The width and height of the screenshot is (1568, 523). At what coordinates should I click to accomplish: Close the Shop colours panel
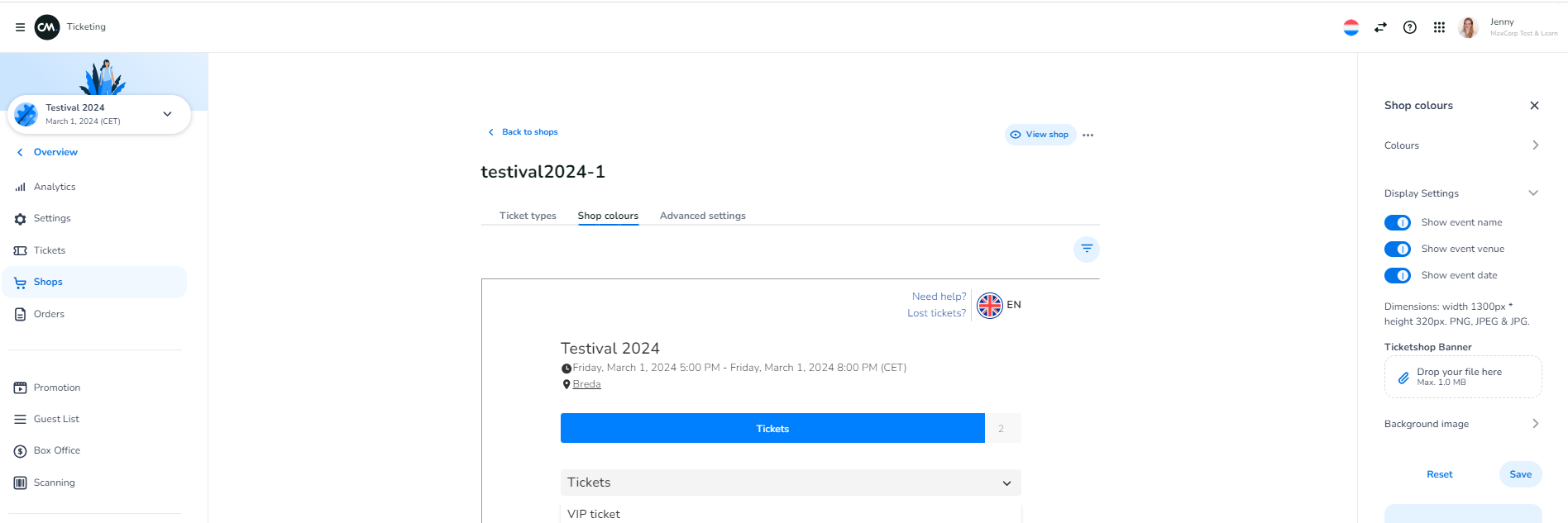1534,106
